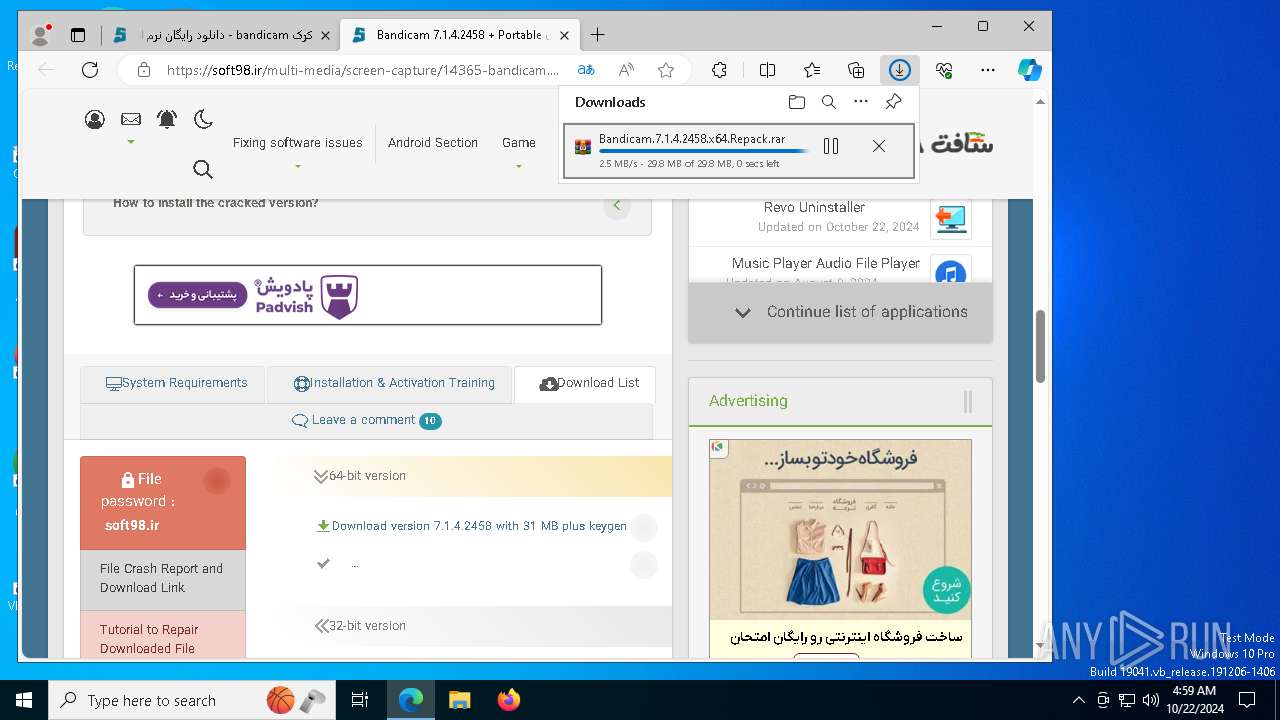
Task: Open the Action Center notifications
Action: [1247, 700]
